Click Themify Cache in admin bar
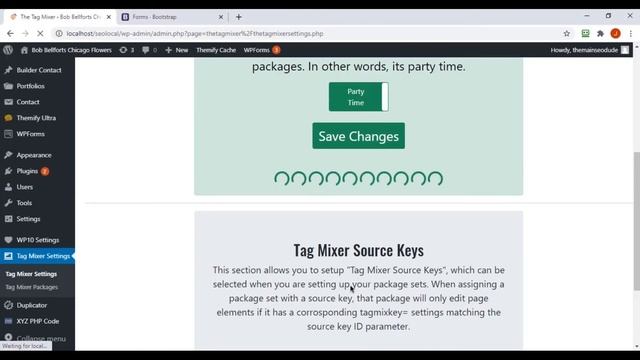 click(216, 50)
